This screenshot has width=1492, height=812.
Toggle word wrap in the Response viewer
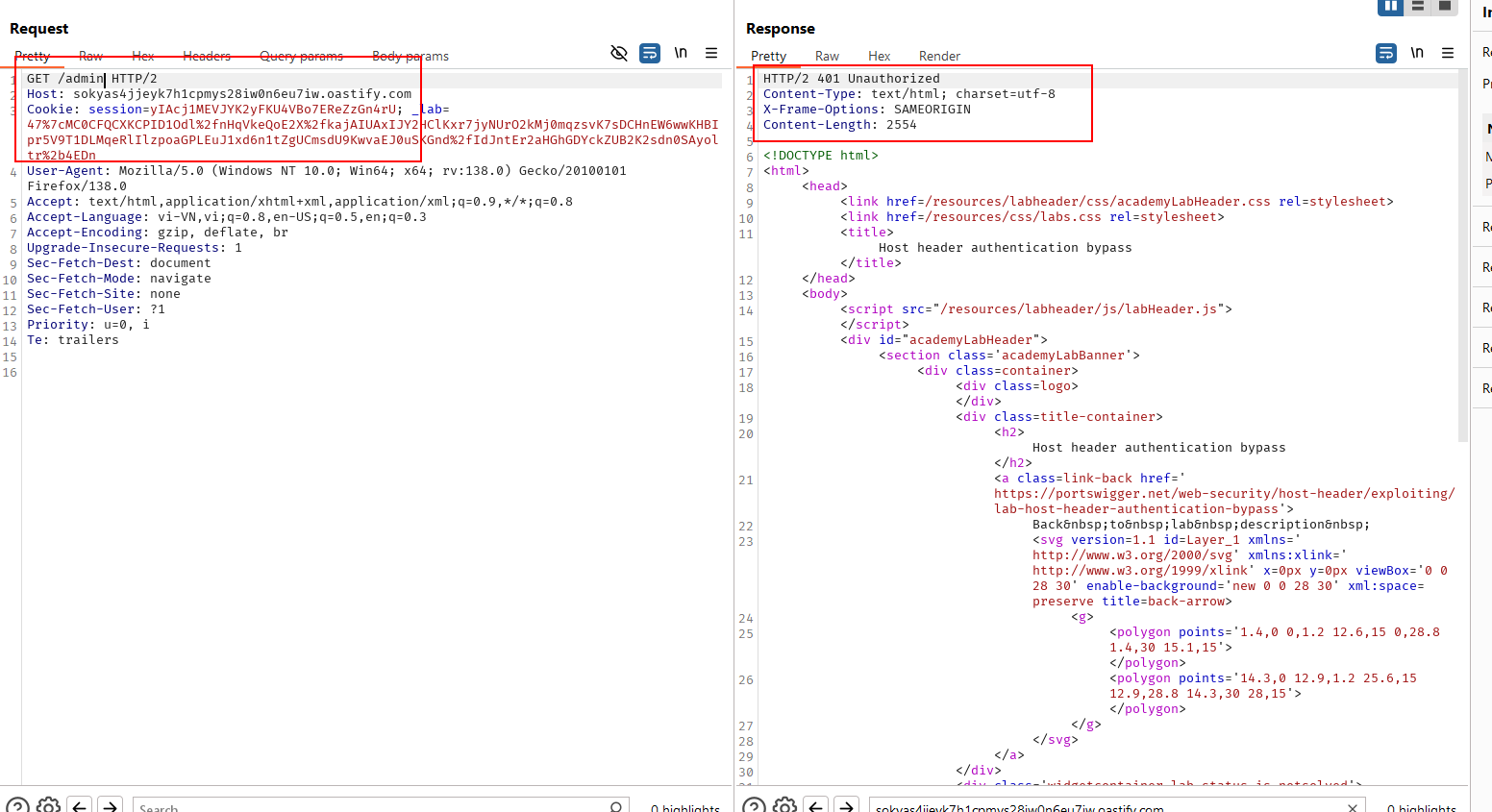(1386, 53)
